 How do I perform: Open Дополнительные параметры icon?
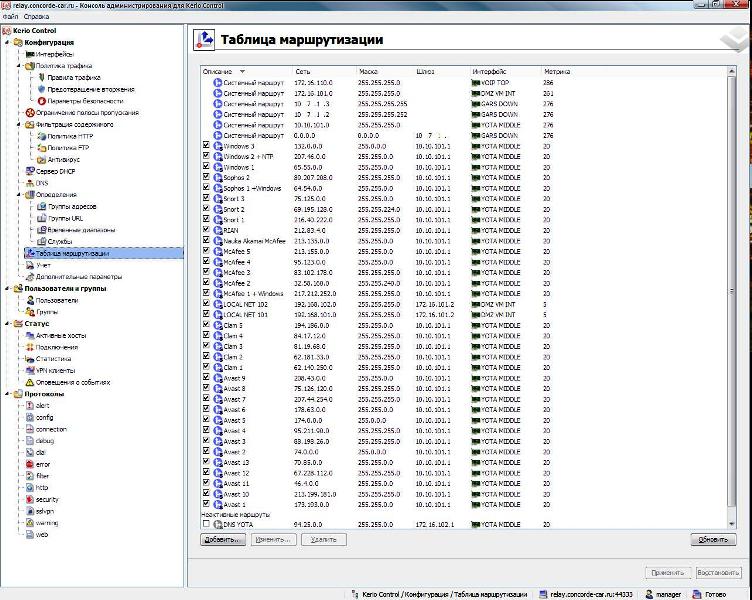coord(30,277)
